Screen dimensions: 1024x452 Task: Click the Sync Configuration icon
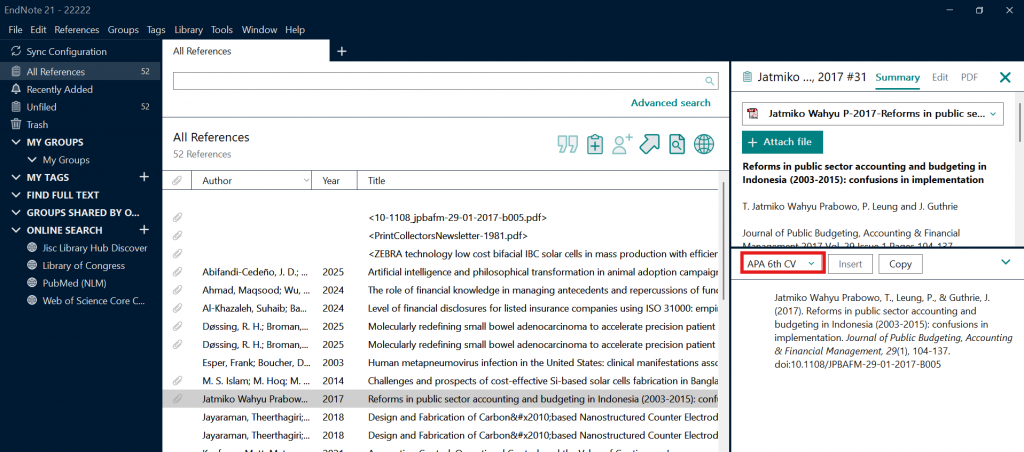(16, 52)
